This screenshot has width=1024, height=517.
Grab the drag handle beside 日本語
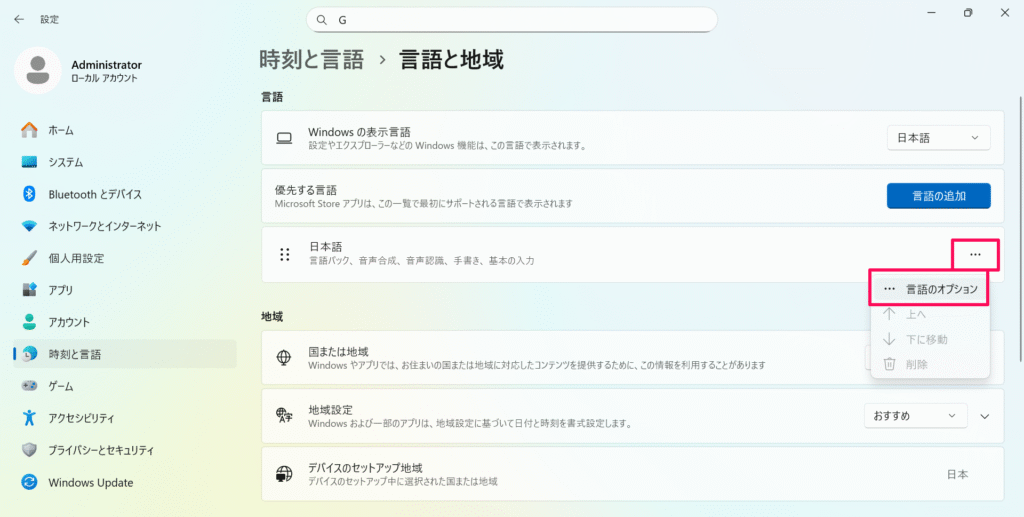coord(284,255)
